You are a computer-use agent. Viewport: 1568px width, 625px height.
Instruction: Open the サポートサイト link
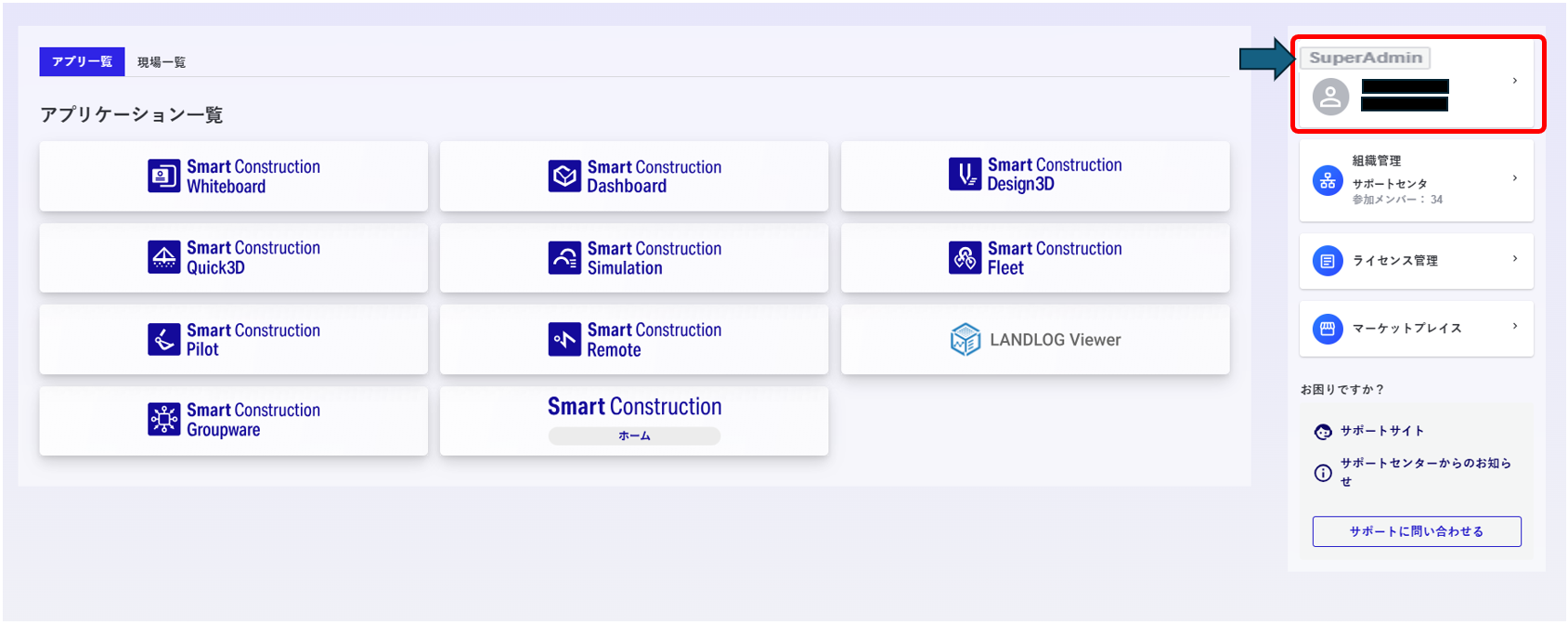tap(1382, 431)
